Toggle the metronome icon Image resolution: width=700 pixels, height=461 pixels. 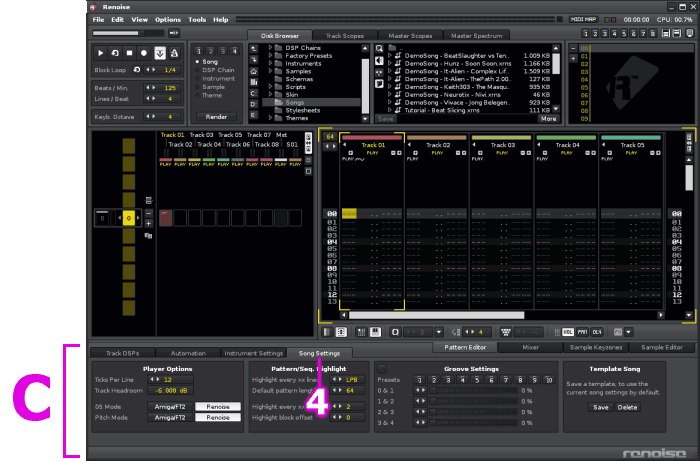[x=174, y=53]
